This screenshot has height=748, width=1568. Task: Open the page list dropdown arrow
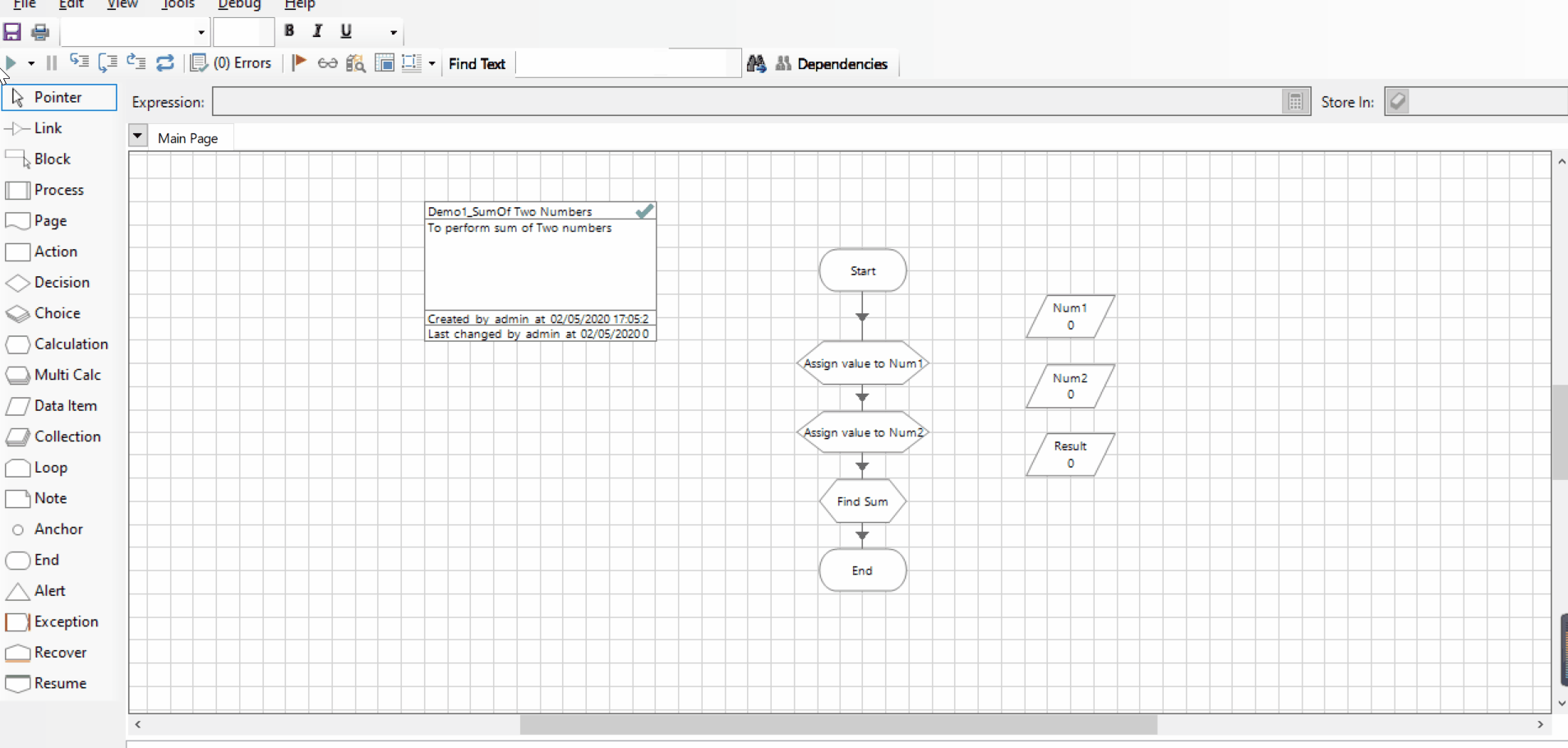tap(138, 136)
